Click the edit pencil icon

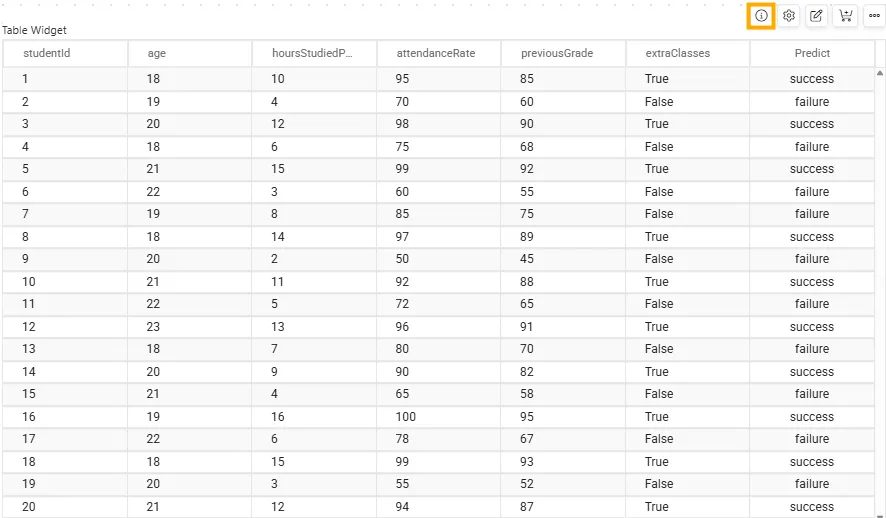(x=817, y=16)
